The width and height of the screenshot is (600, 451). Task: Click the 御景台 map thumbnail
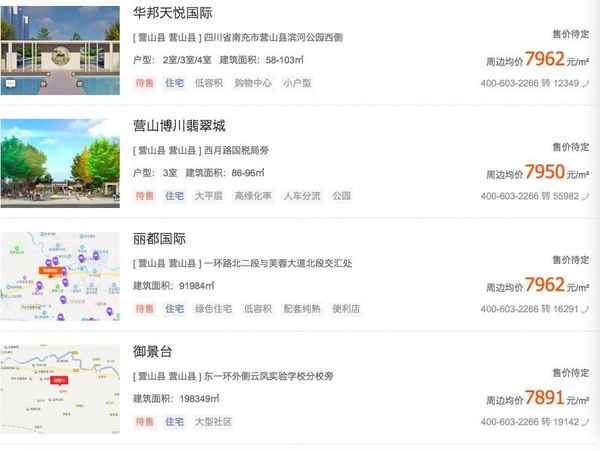60,388
